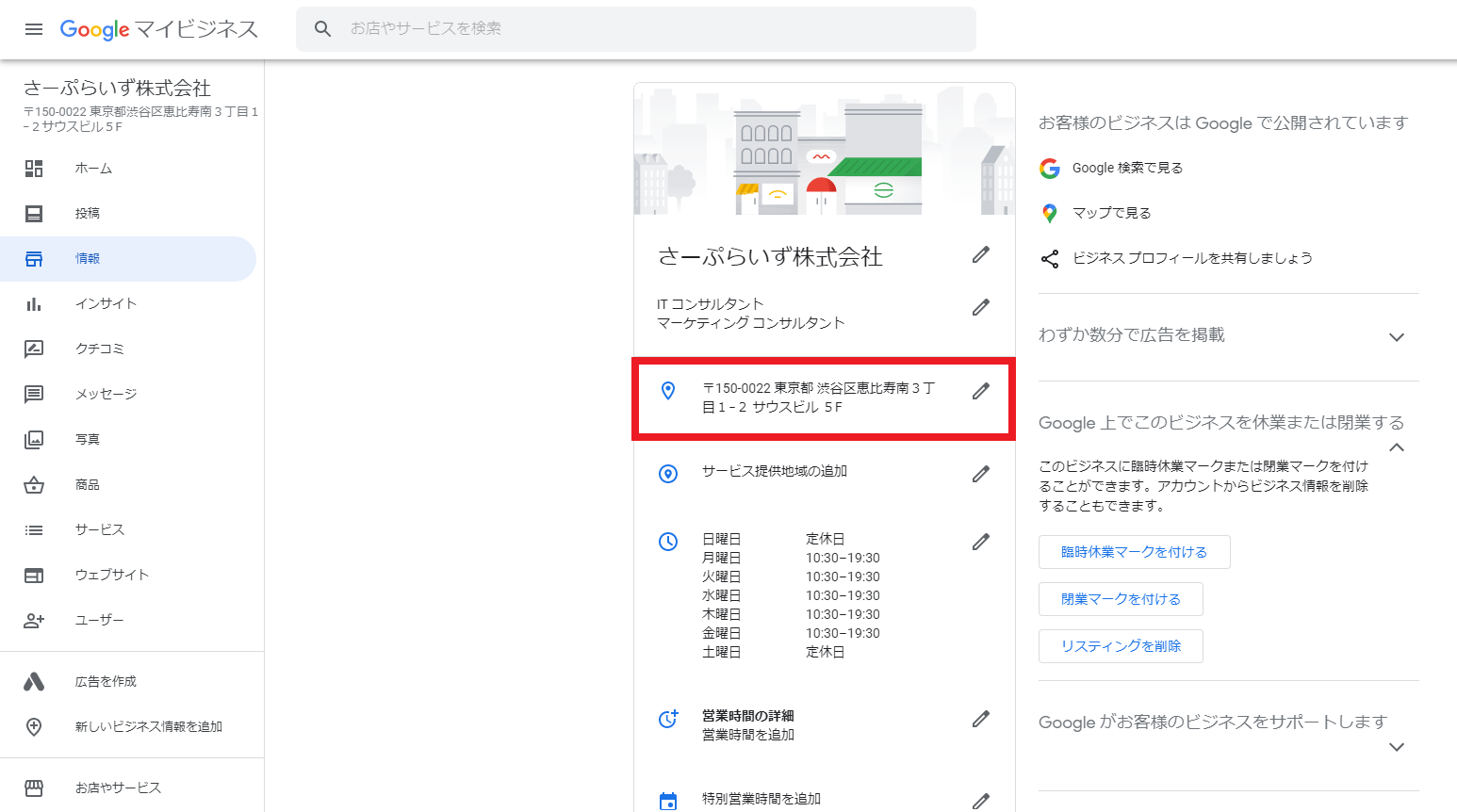Open the マップで見る link
The height and width of the screenshot is (812, 1457).
[x=1112, y=213]
